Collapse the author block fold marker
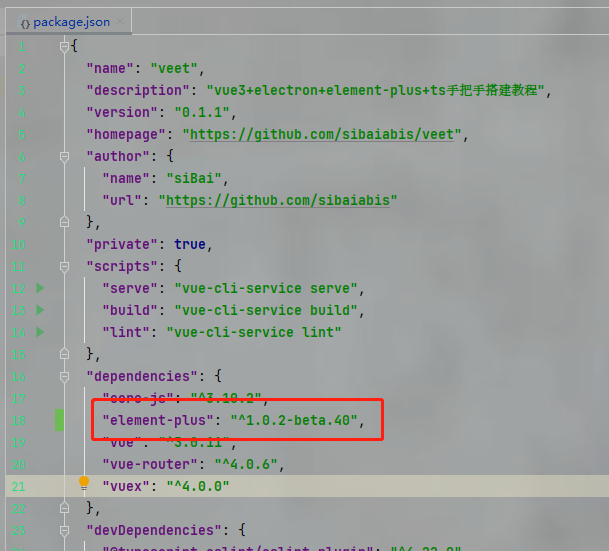The height and width of the screenshot is (551, 609). (64, 157)
